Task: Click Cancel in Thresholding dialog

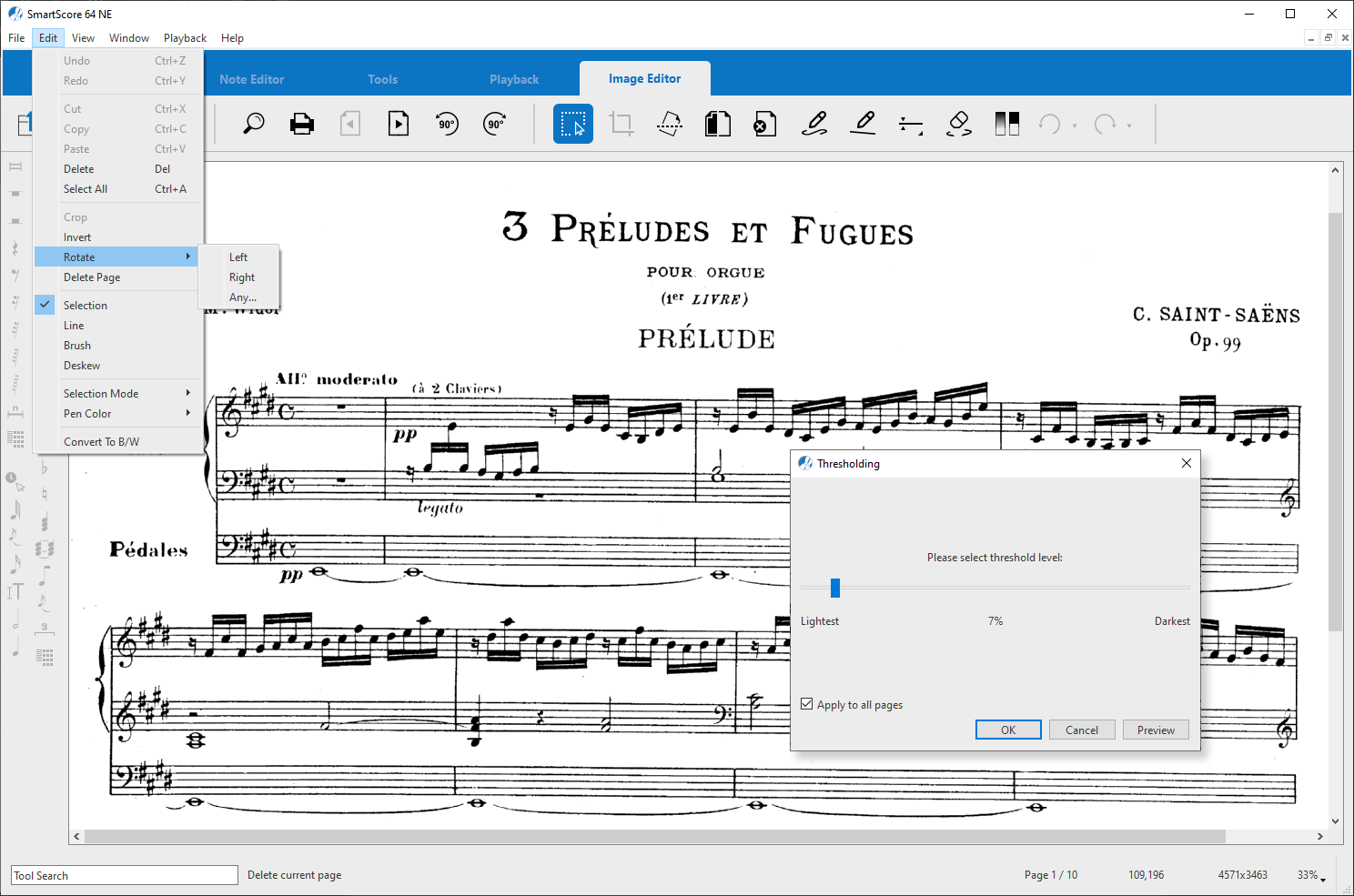Action: click(x=1082, y=730)
